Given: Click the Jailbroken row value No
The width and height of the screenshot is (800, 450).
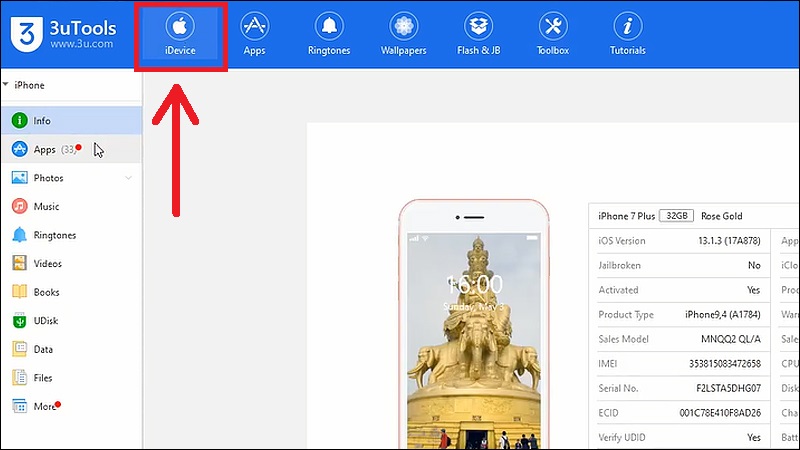Looking at the screenshot, I should tap(754, 265).
